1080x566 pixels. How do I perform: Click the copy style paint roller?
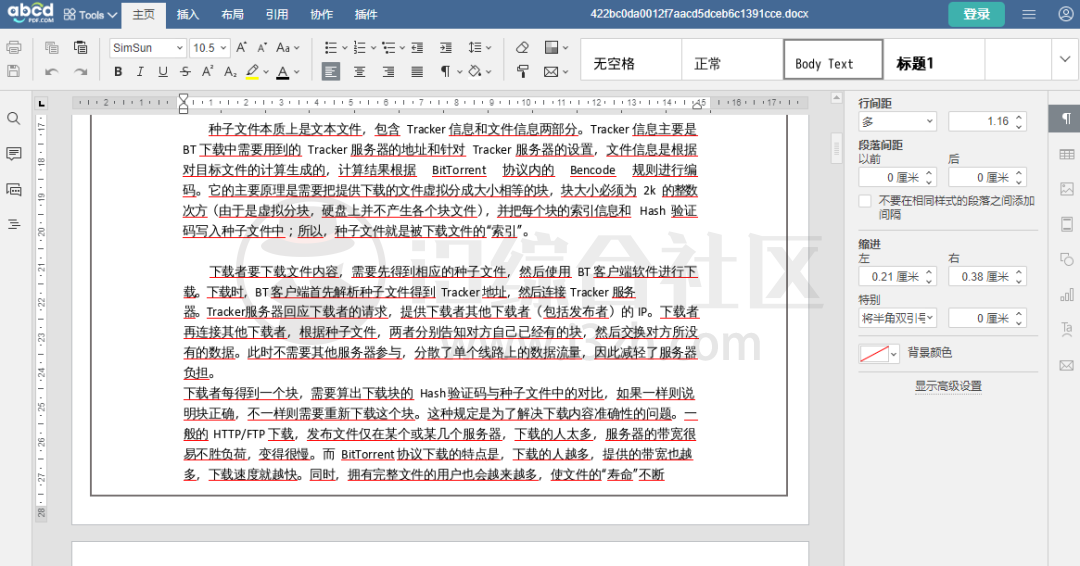click(522, 72)
